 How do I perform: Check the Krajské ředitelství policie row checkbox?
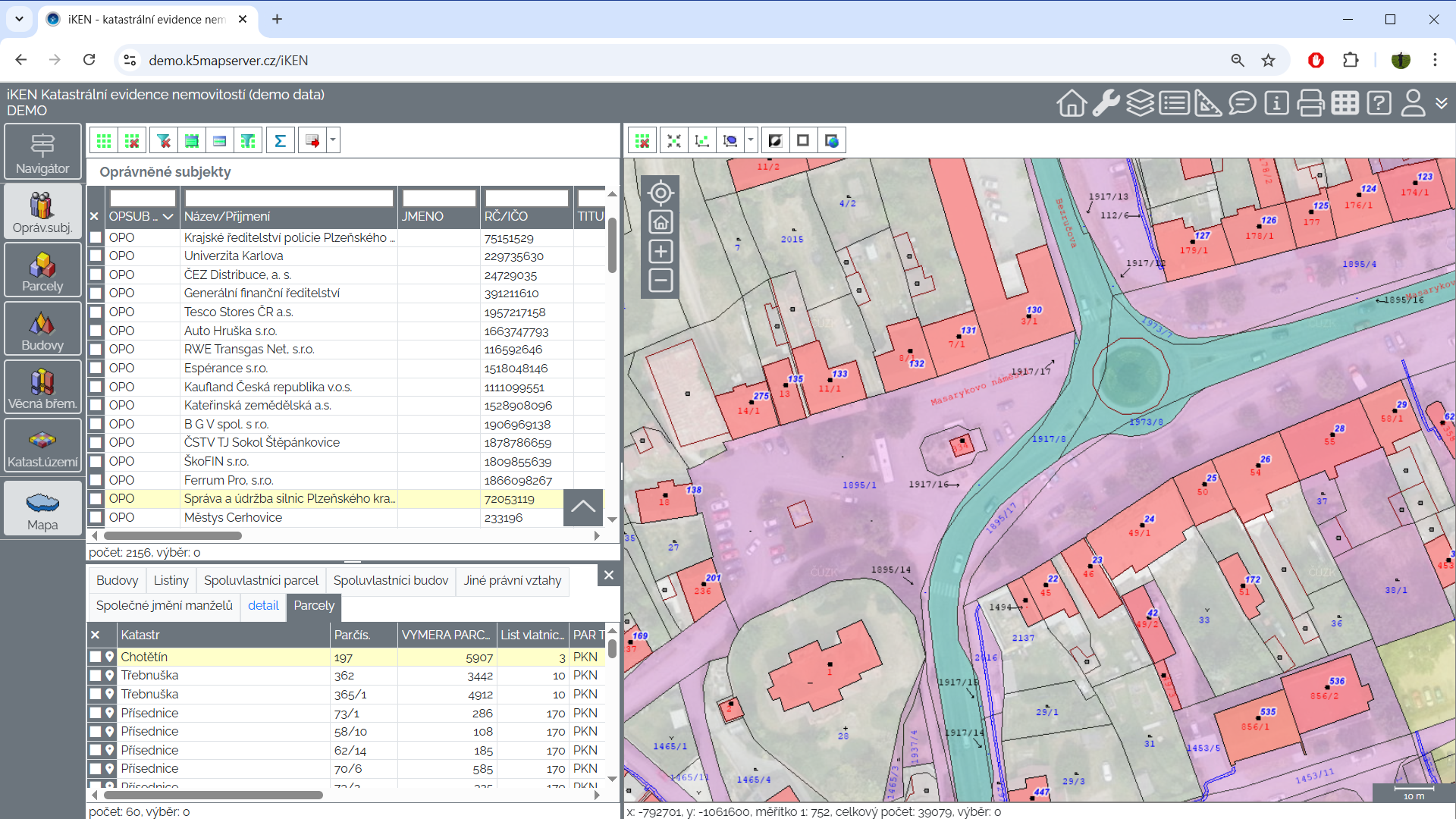(96, 237)
